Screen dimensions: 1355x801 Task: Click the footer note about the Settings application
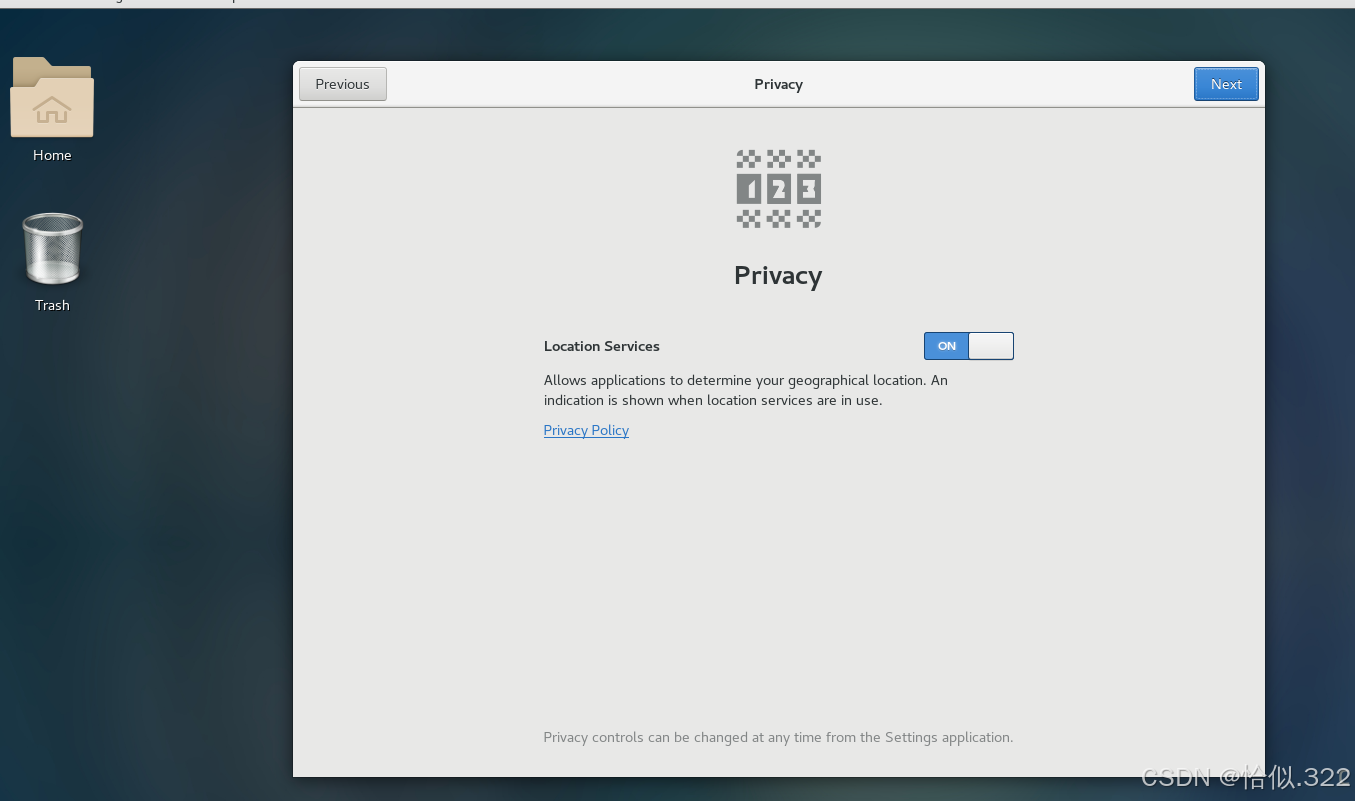778,737
